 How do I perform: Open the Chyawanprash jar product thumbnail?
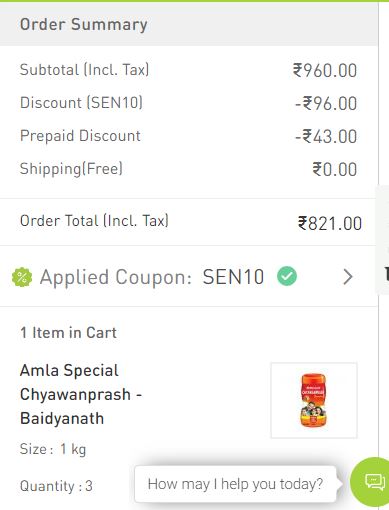click(314, 400)
